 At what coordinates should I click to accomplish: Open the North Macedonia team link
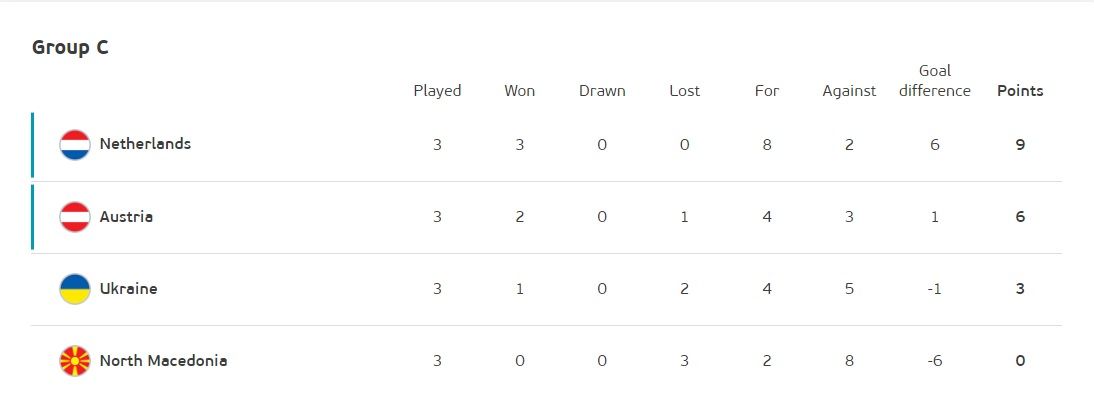click(x=163, y=360)
